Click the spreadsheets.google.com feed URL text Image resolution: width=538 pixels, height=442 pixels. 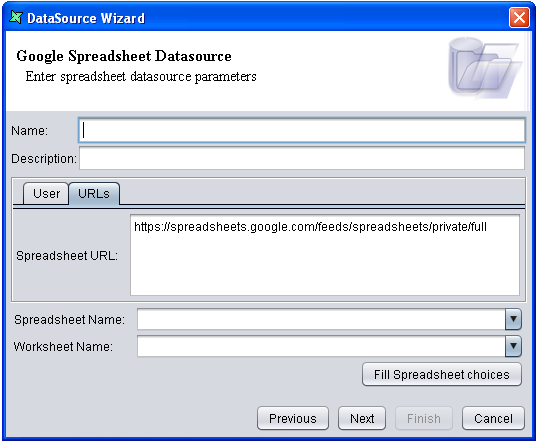310,227
